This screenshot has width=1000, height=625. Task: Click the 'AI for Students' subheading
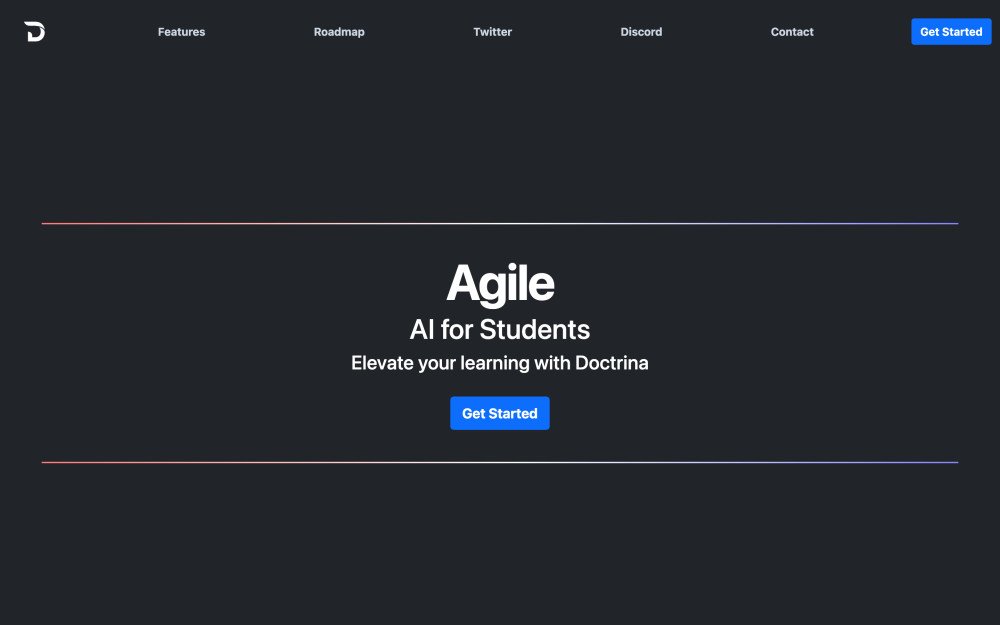click(x=500, y=329)
